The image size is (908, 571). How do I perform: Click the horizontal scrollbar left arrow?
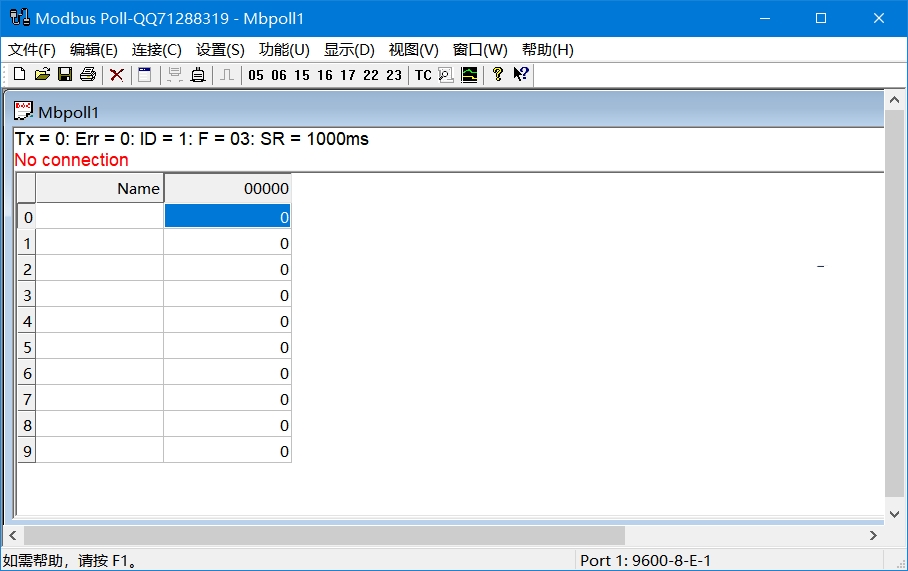tap(13, 536)
